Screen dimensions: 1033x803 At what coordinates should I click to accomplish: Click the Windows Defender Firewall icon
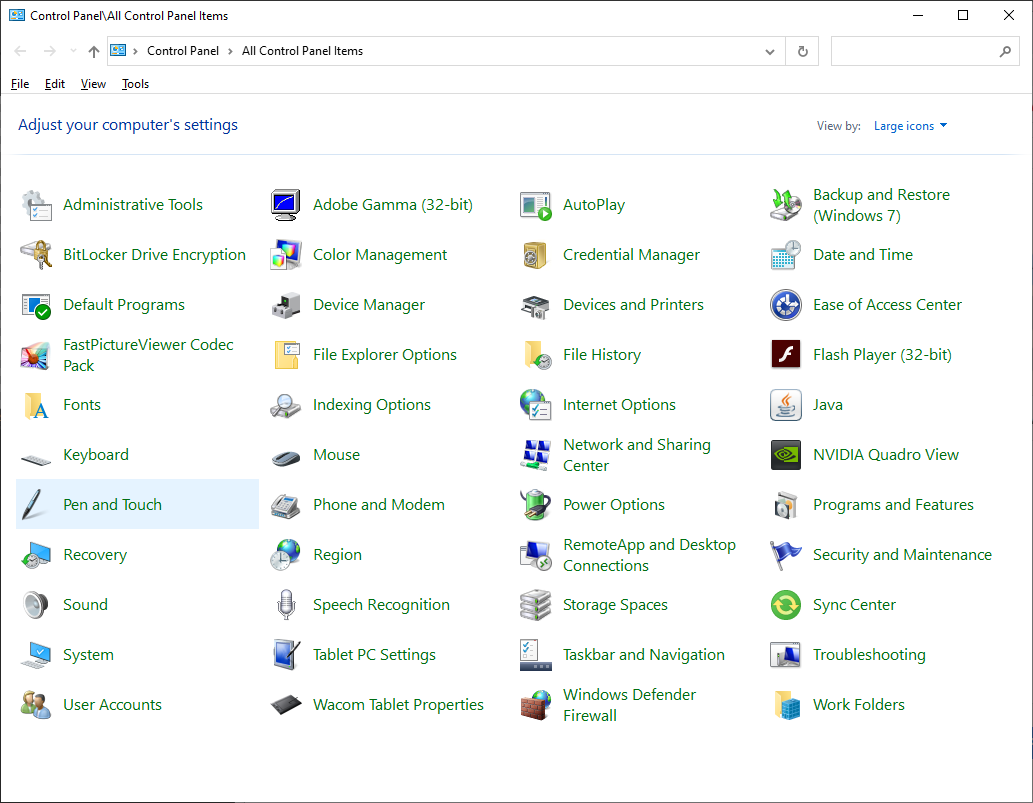point(536,705)
